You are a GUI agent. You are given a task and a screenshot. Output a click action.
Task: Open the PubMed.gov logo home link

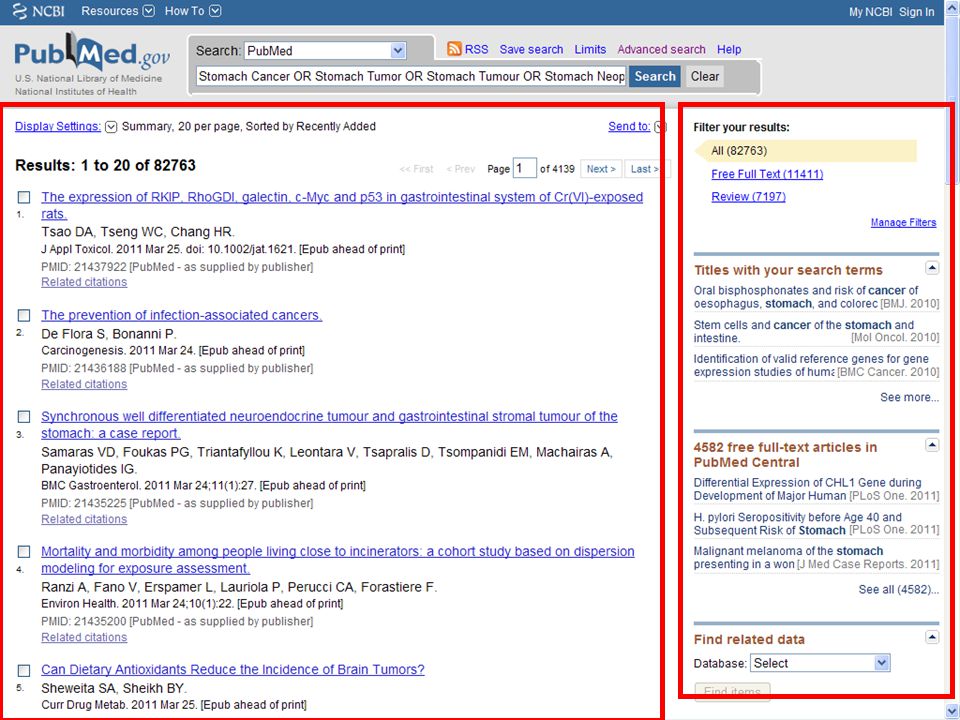point(92,51)
